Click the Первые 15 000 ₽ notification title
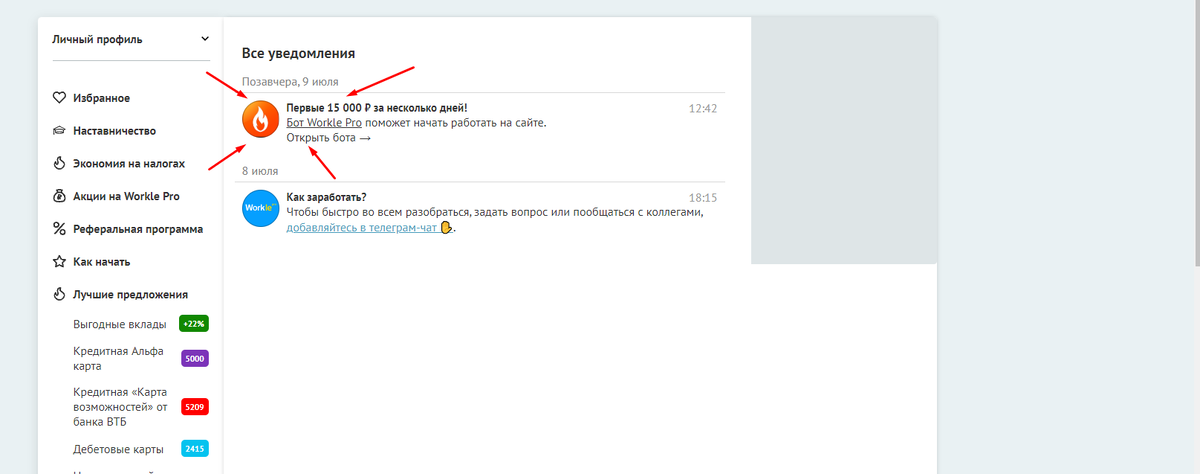 point(376,107)
